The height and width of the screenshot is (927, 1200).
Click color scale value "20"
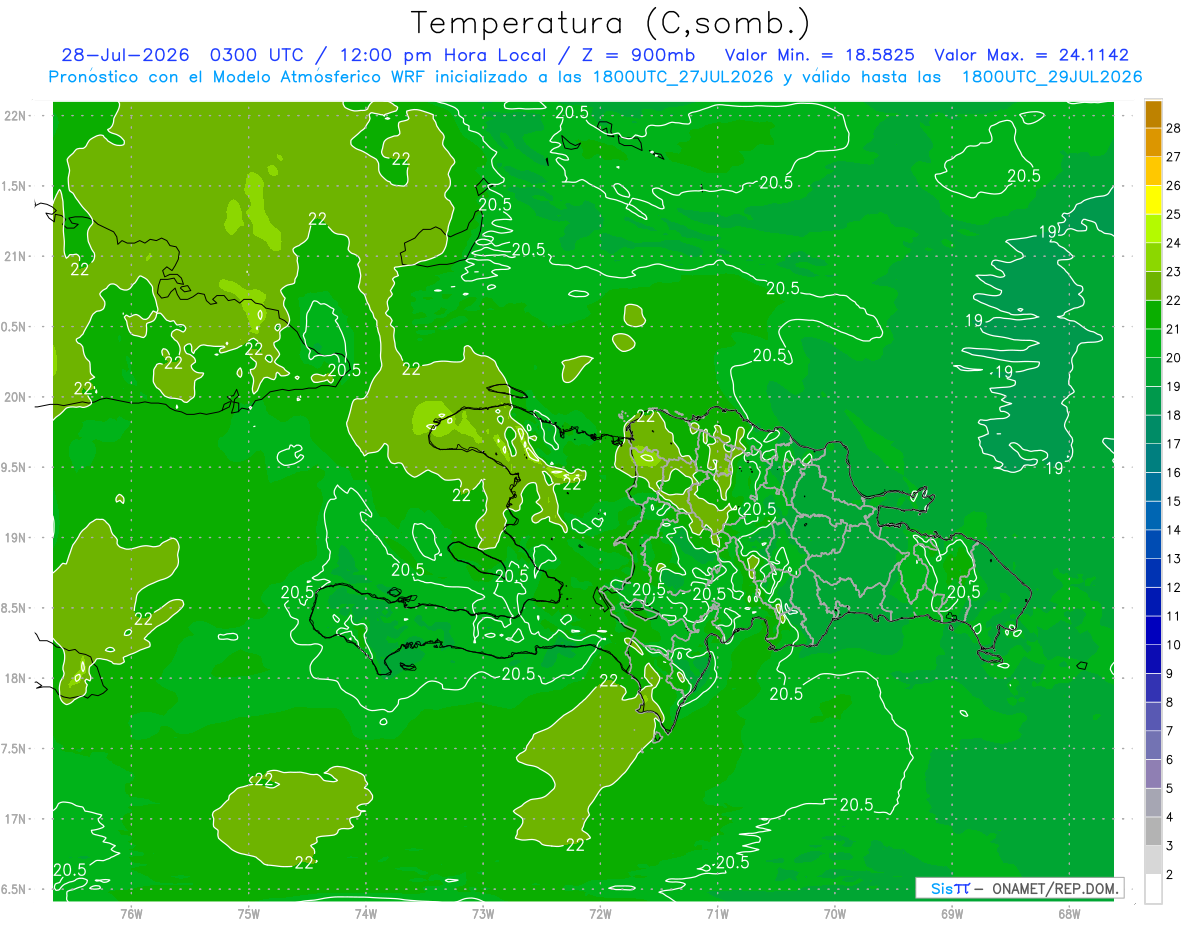[x=1174, y=358]
